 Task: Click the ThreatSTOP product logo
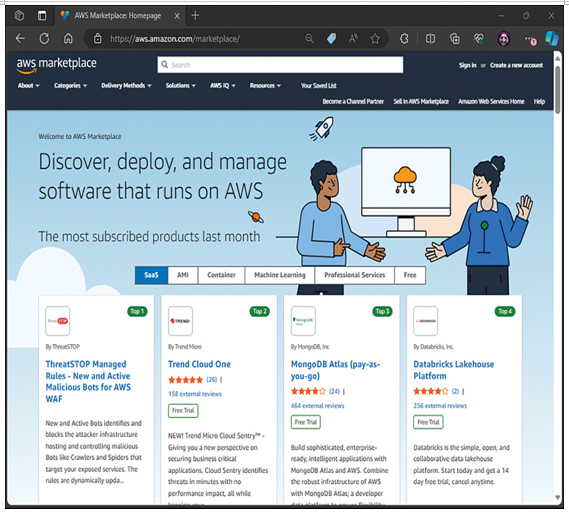tap(58, 321)
